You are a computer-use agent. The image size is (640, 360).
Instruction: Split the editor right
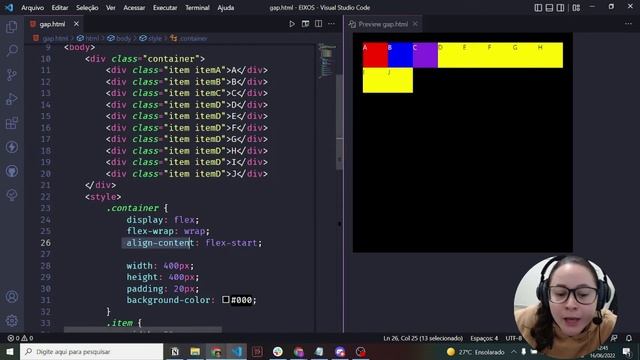click(318, 24)
